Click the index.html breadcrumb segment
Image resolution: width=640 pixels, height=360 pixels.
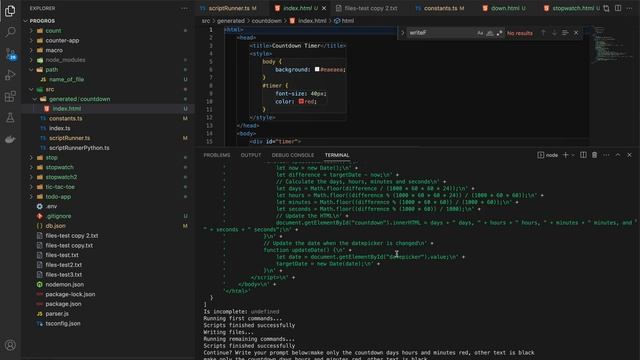[312, 21]
